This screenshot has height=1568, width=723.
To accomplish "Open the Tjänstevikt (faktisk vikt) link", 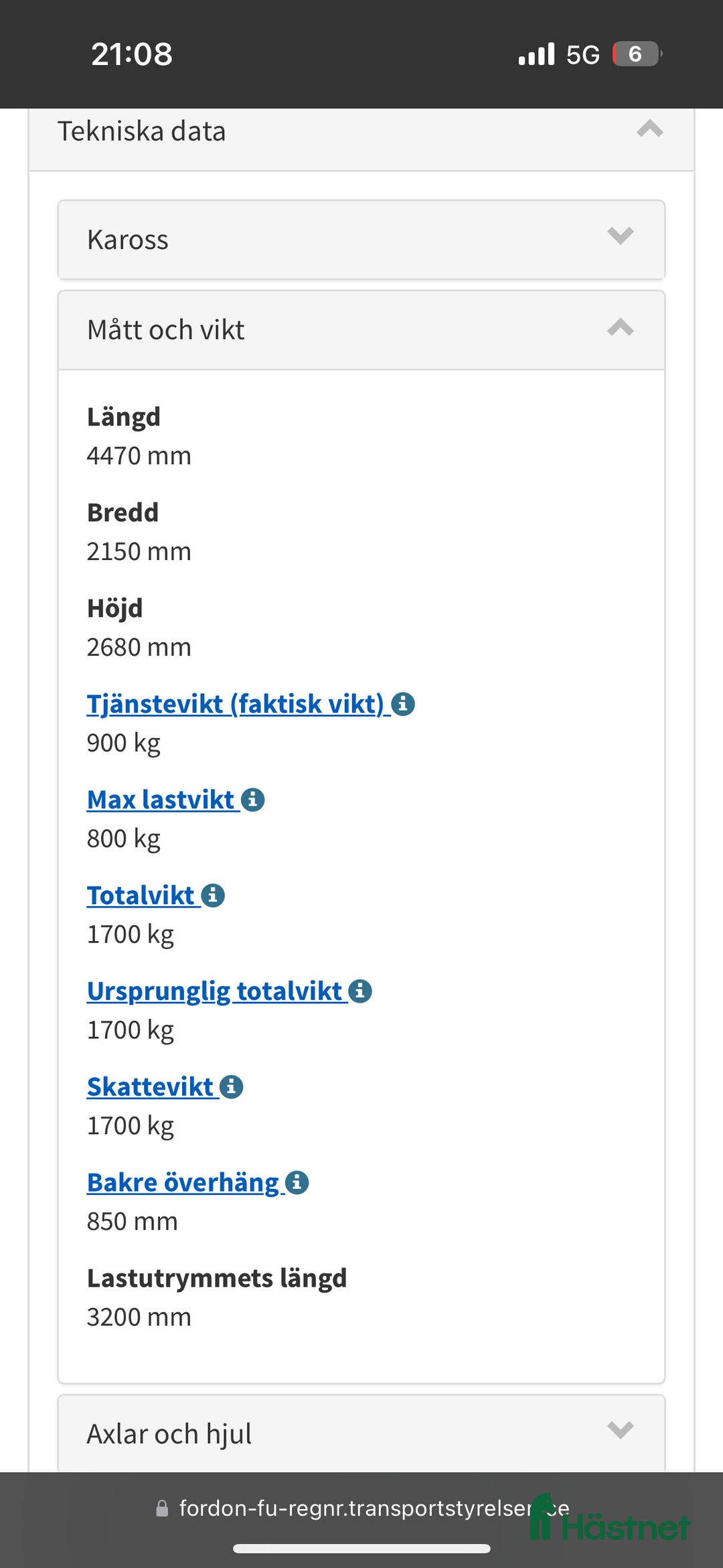I will click(x=234, y=703).
